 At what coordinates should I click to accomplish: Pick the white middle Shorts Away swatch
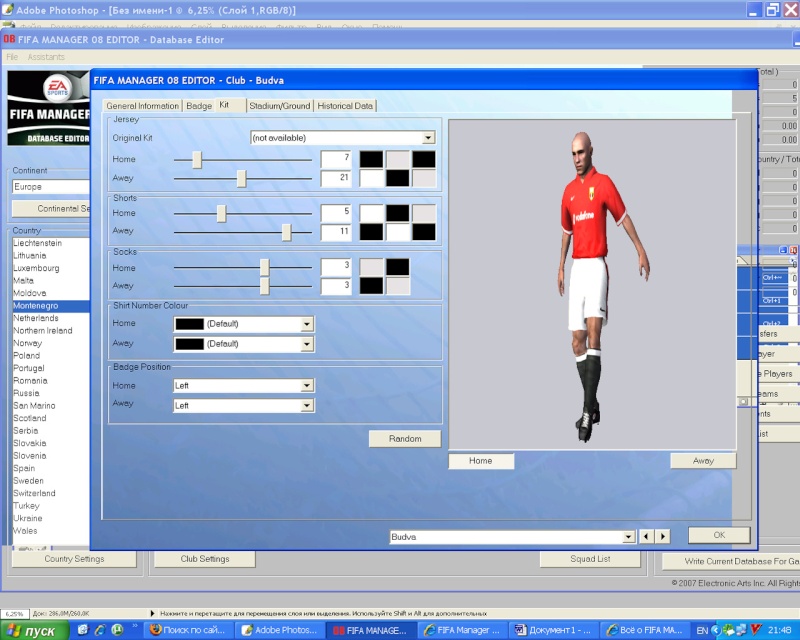(397, 232)
